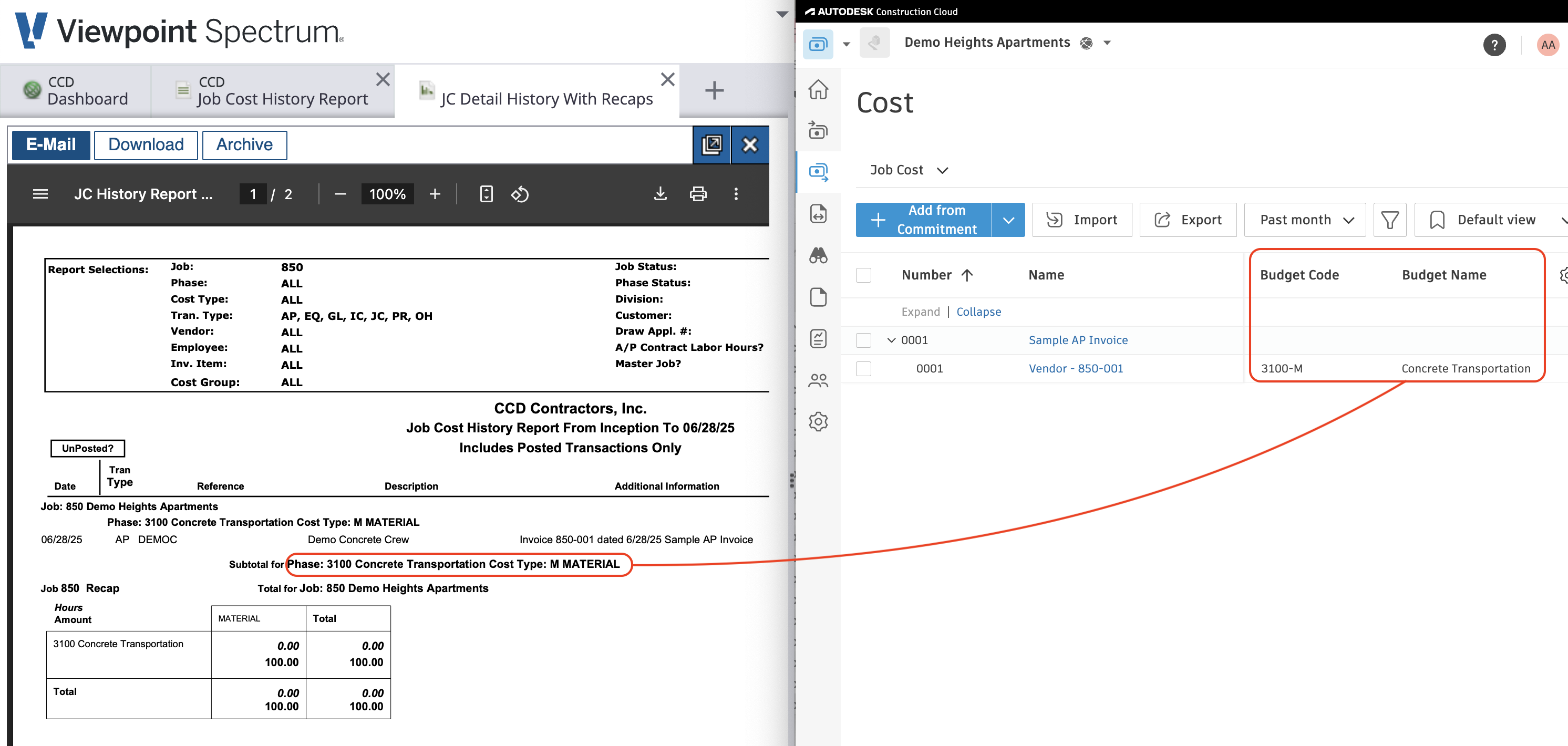Collapse the 0001 Sample AP Invoice row
This screenshot has height=746, width=1568.
tap(891, 340)
